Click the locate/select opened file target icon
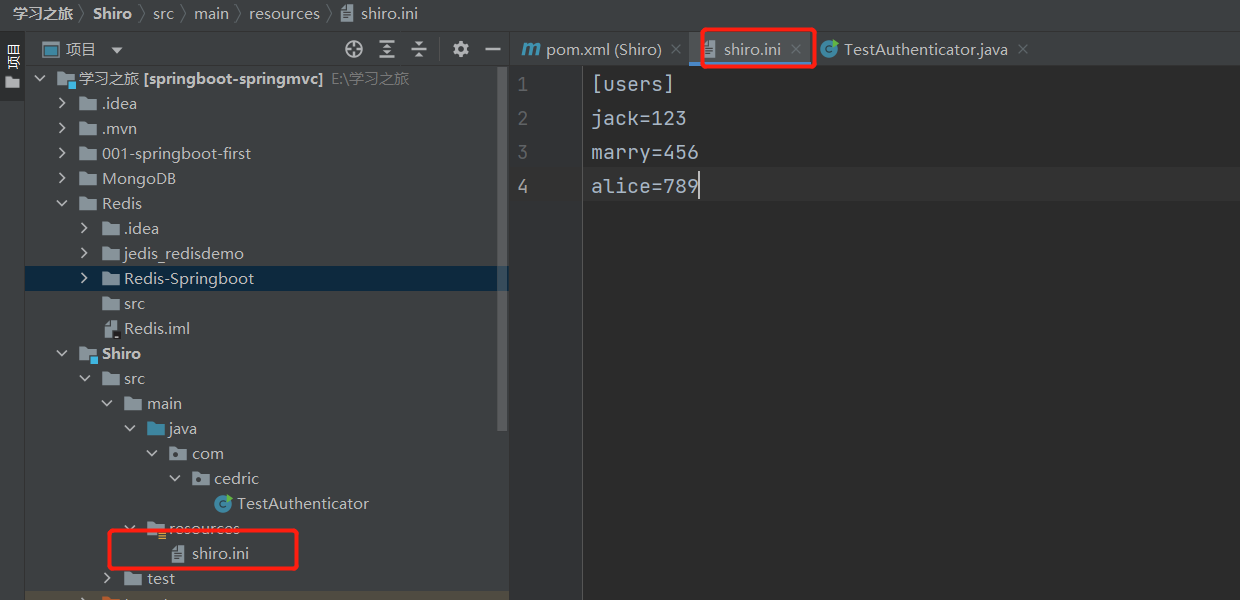The height and width of the screenshot is (600, 1240). pos(354,49)
